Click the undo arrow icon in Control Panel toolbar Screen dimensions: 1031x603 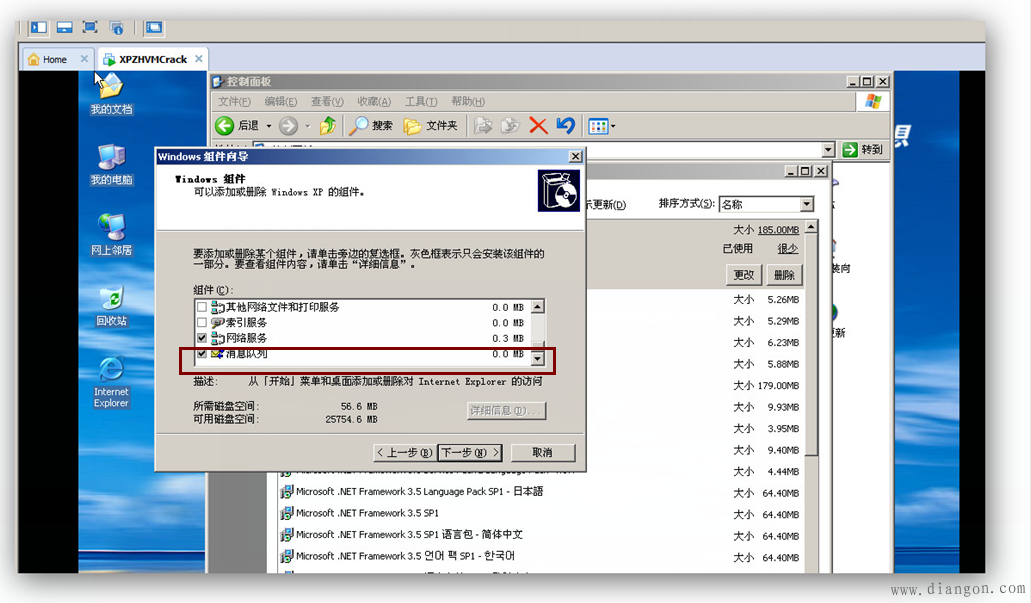point(566,126)
